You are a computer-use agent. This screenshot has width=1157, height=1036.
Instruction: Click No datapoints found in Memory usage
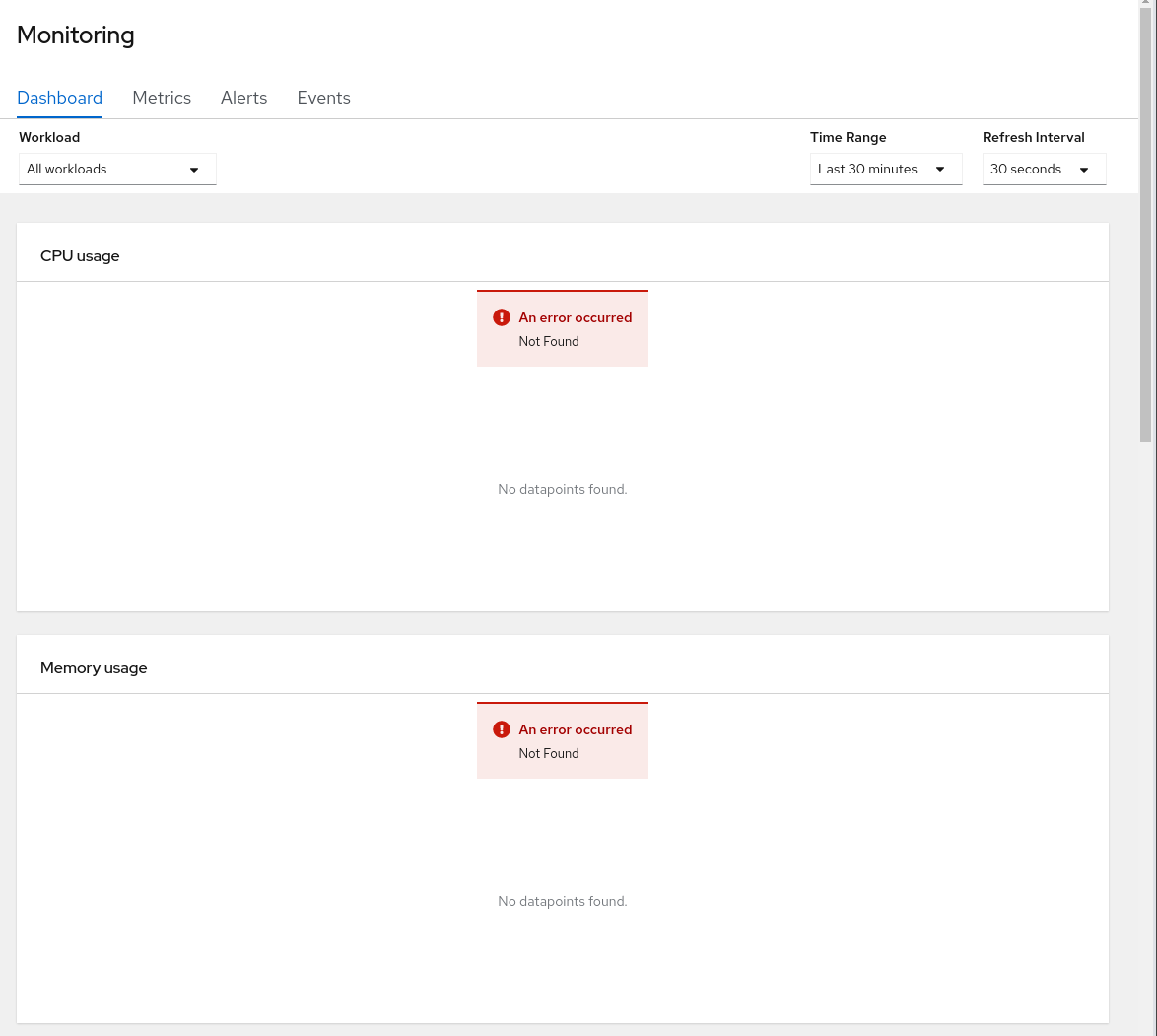click(x=562, y=902)
